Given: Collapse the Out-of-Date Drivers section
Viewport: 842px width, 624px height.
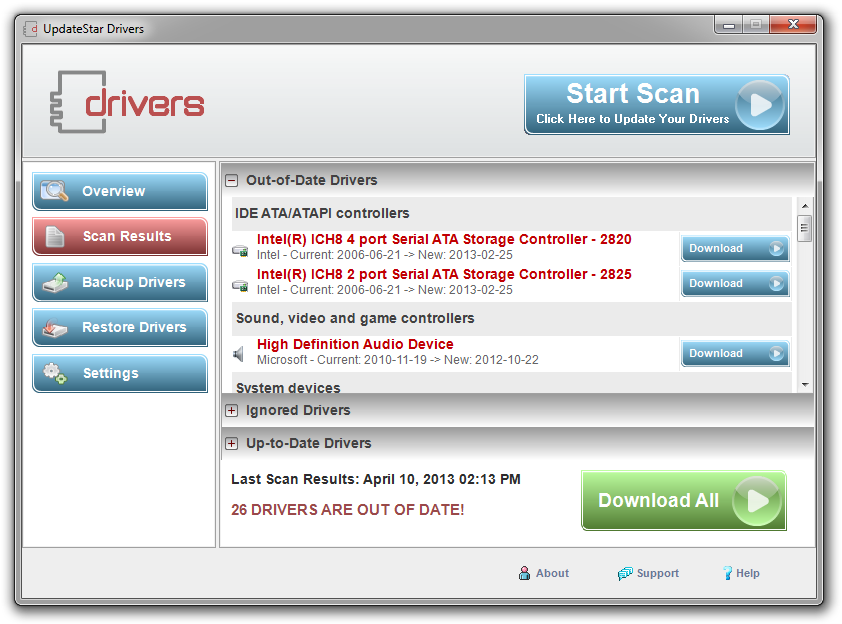Looking at the screenshot, I should (231, 180).
